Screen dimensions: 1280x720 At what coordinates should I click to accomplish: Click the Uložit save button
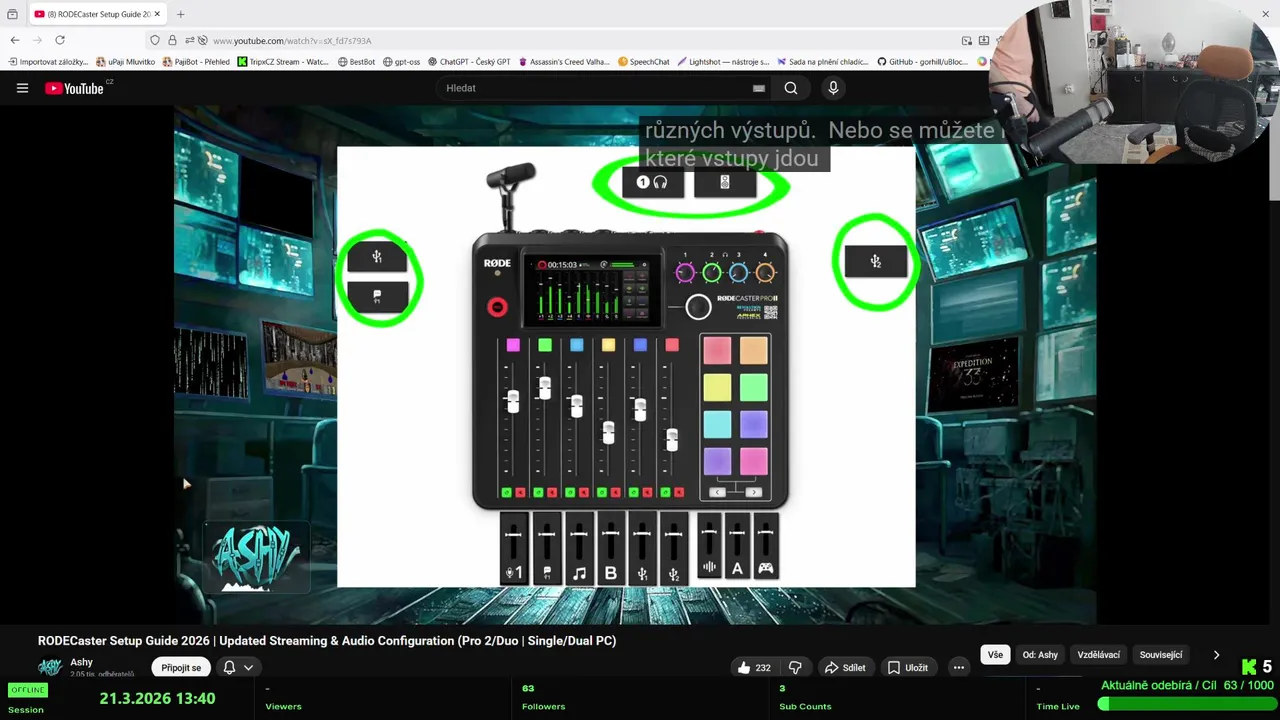pyautogui.click(x=908, y=667)
